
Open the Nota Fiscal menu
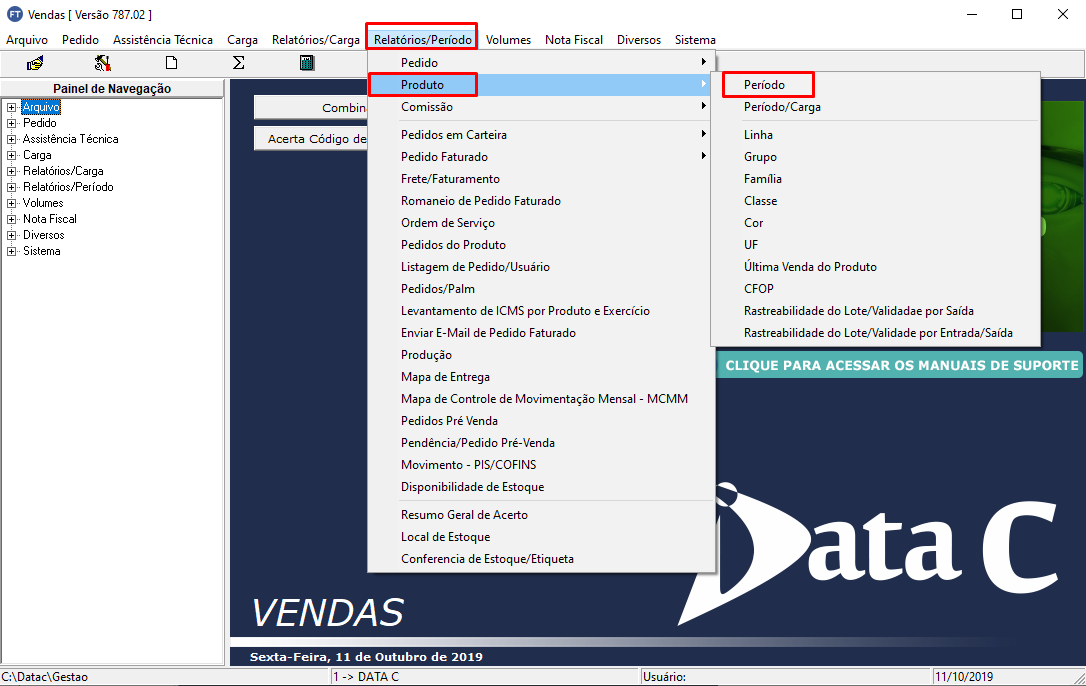574,39
